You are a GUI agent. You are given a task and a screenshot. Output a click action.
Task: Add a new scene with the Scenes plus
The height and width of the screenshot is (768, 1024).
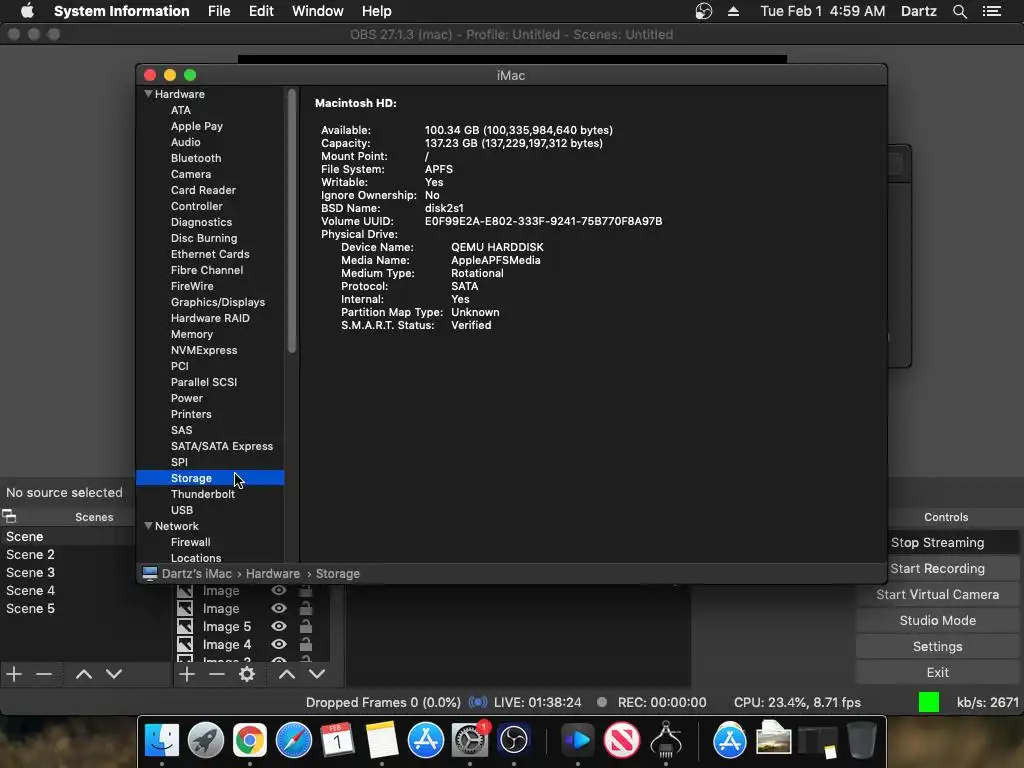click(x=14, y=674)
